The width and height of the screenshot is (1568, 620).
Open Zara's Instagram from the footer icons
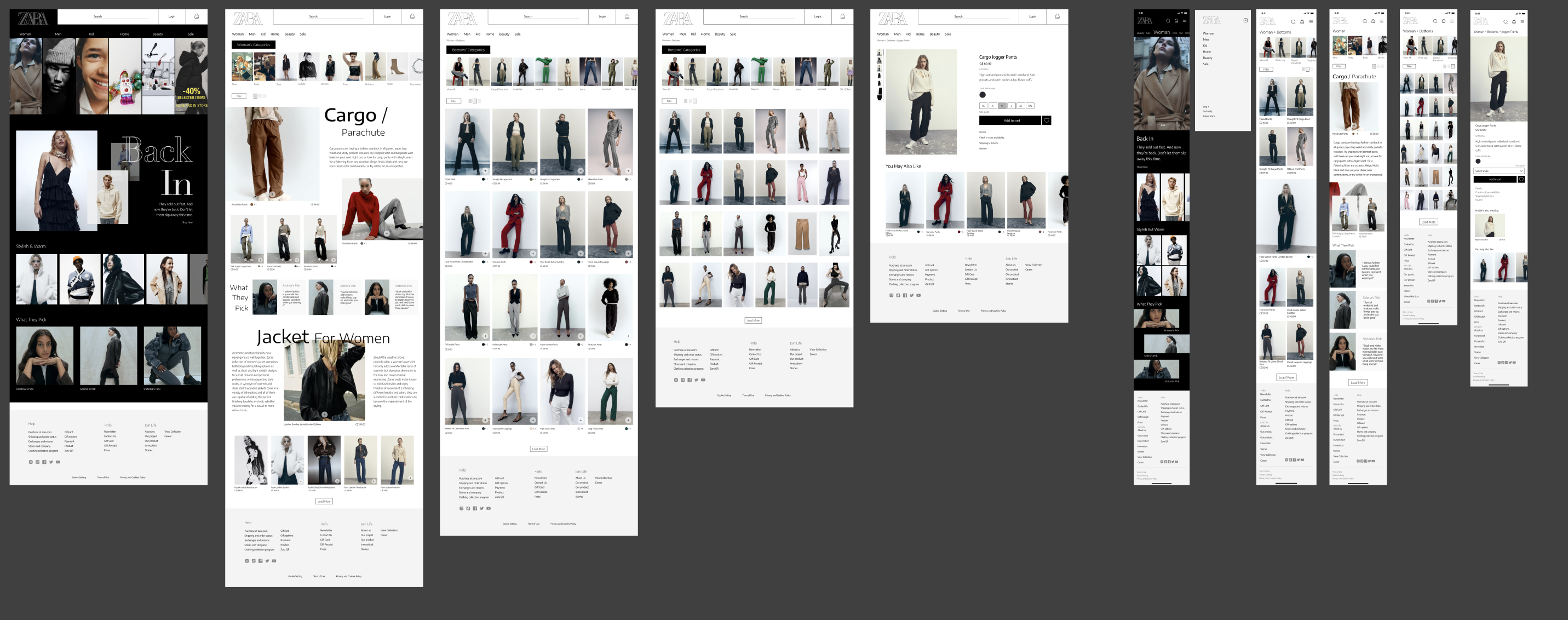31,462
